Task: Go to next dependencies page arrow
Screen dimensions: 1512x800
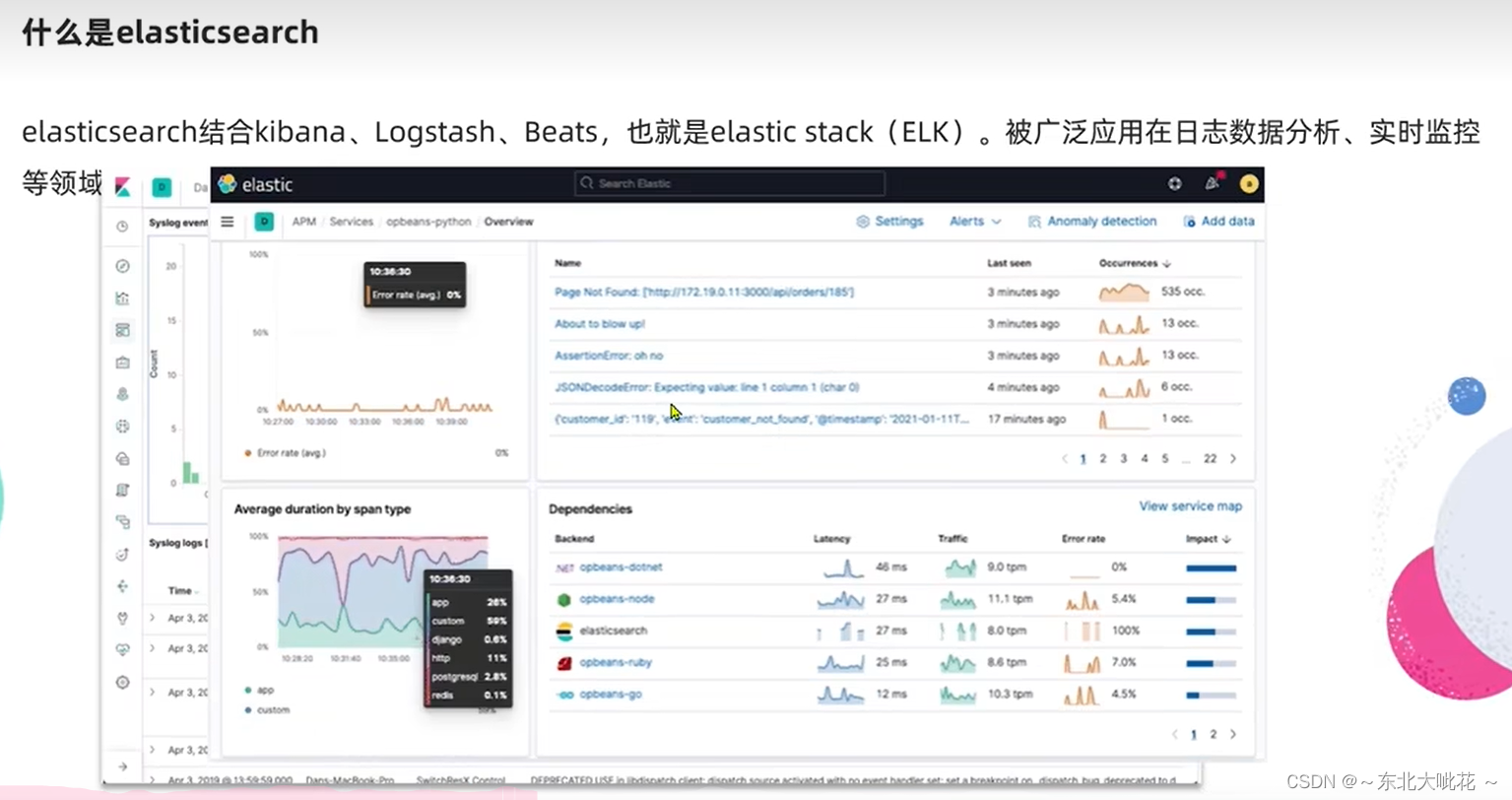Action: pyautogui.click(x=1232, y=734)
